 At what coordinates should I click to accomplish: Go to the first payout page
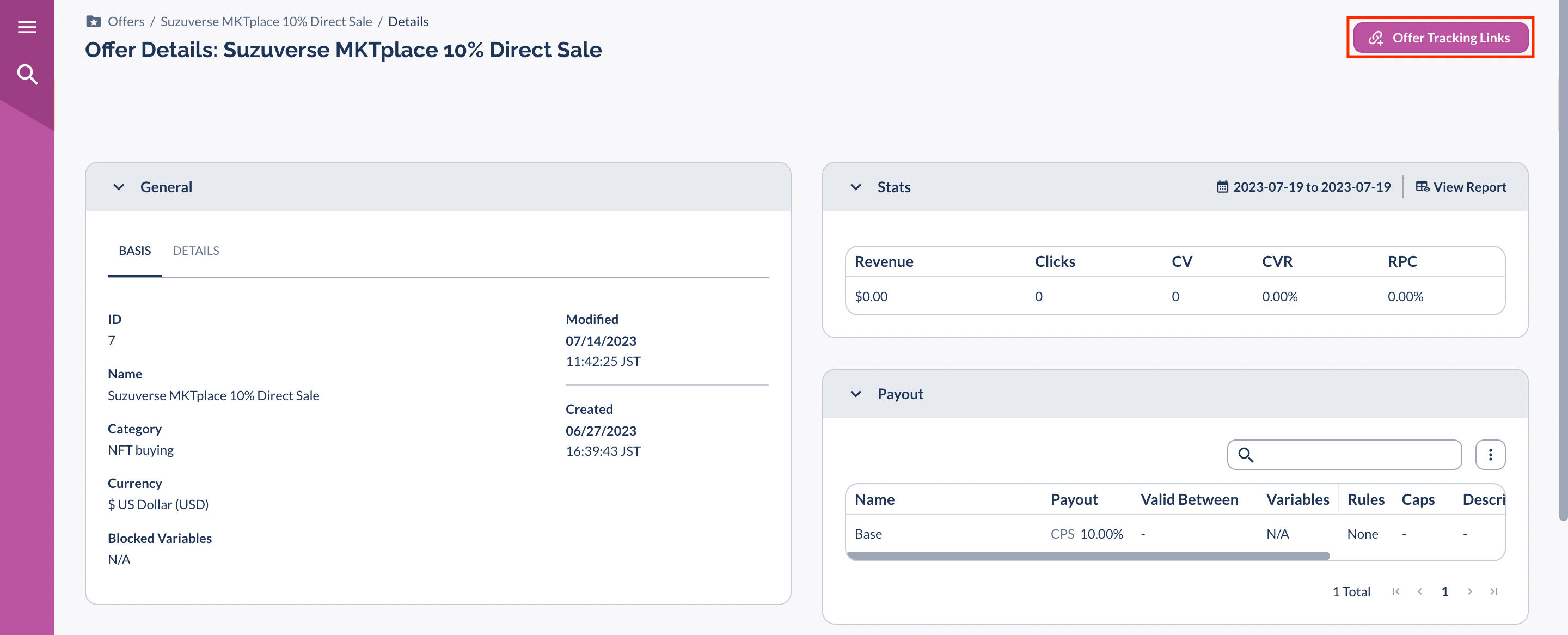1396,591
